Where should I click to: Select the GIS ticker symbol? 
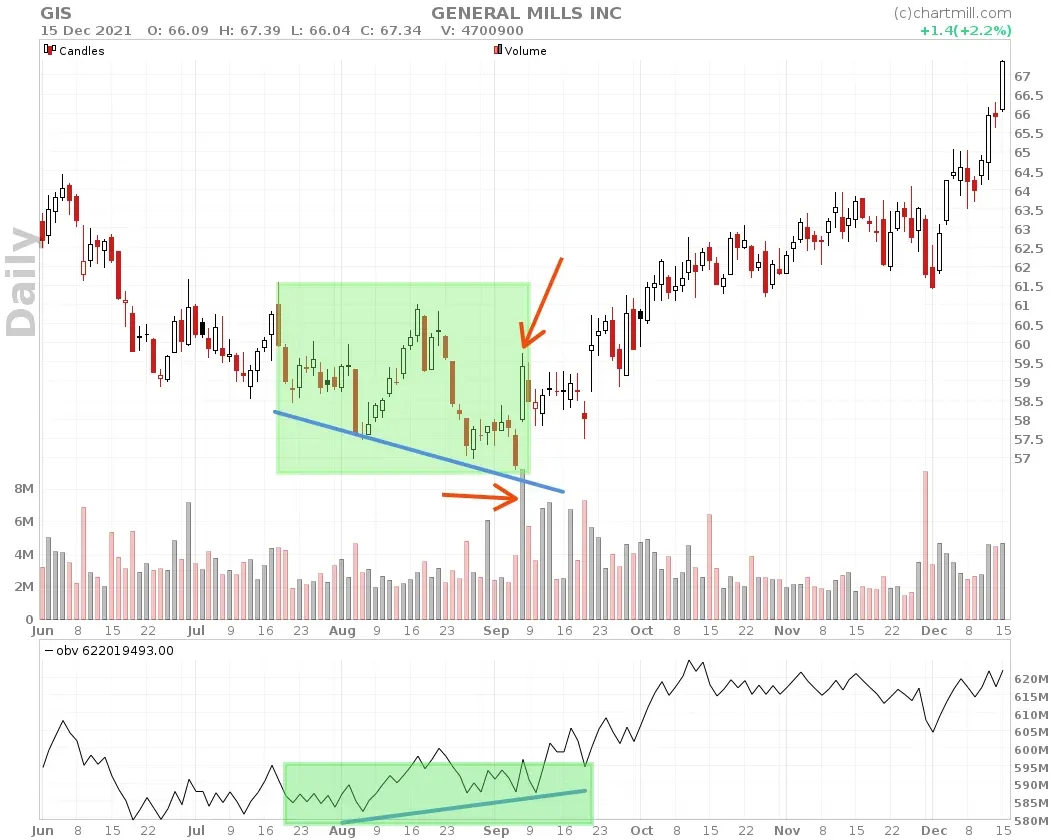(x=56, y=13)
